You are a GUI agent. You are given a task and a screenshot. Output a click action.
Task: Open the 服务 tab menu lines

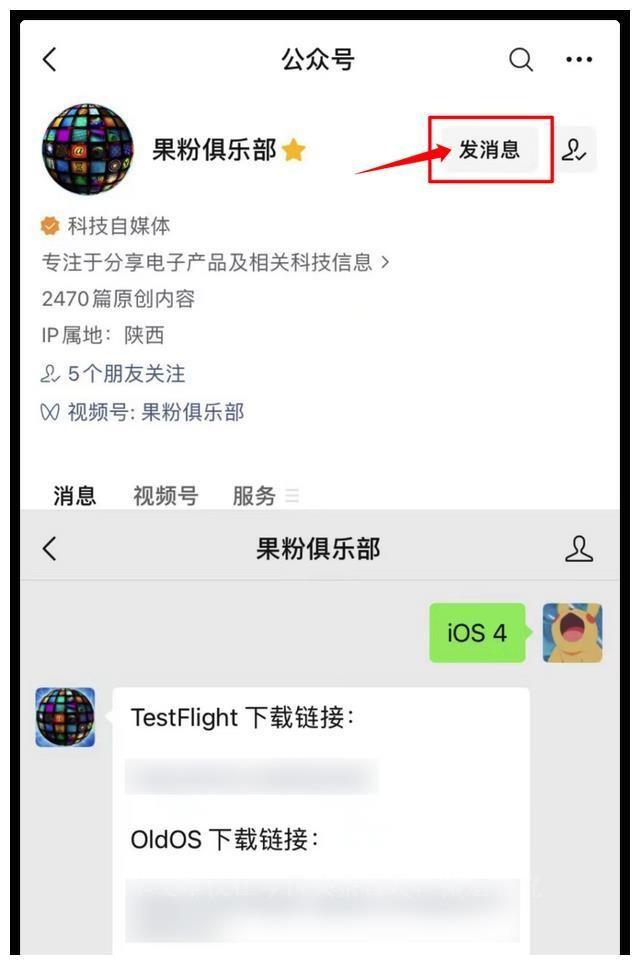coord(292,495)
